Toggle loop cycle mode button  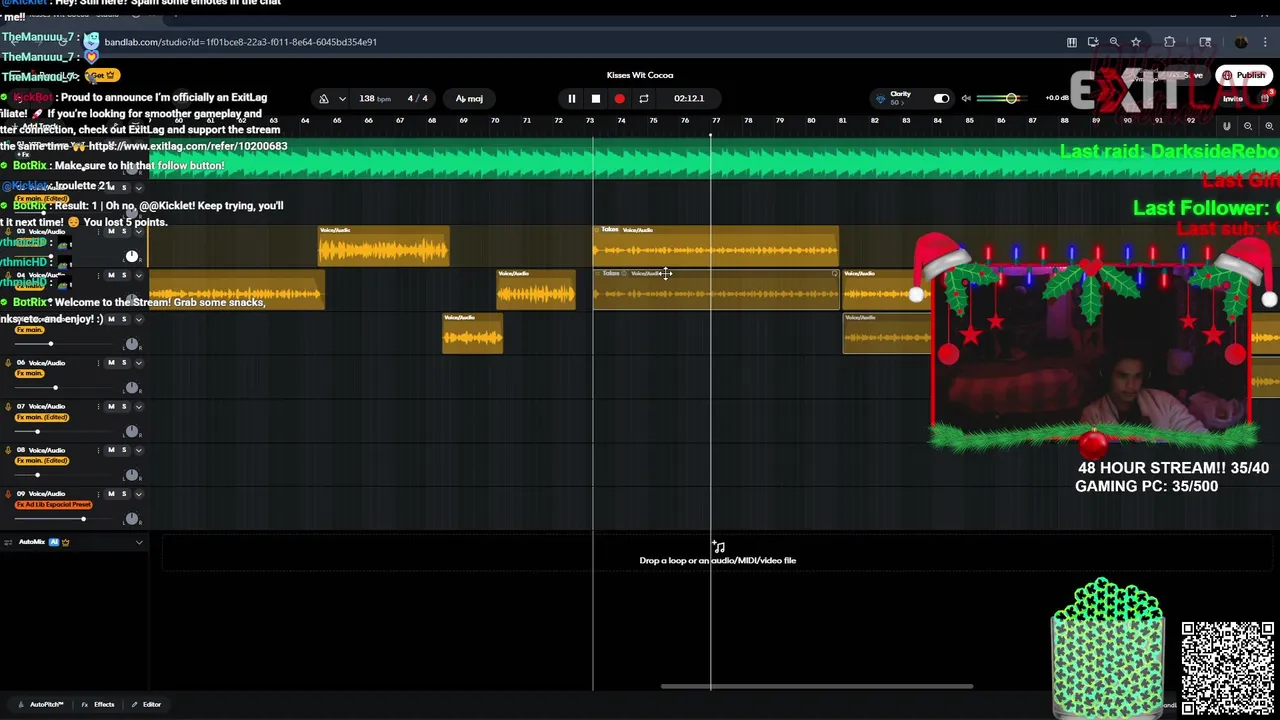644,98
